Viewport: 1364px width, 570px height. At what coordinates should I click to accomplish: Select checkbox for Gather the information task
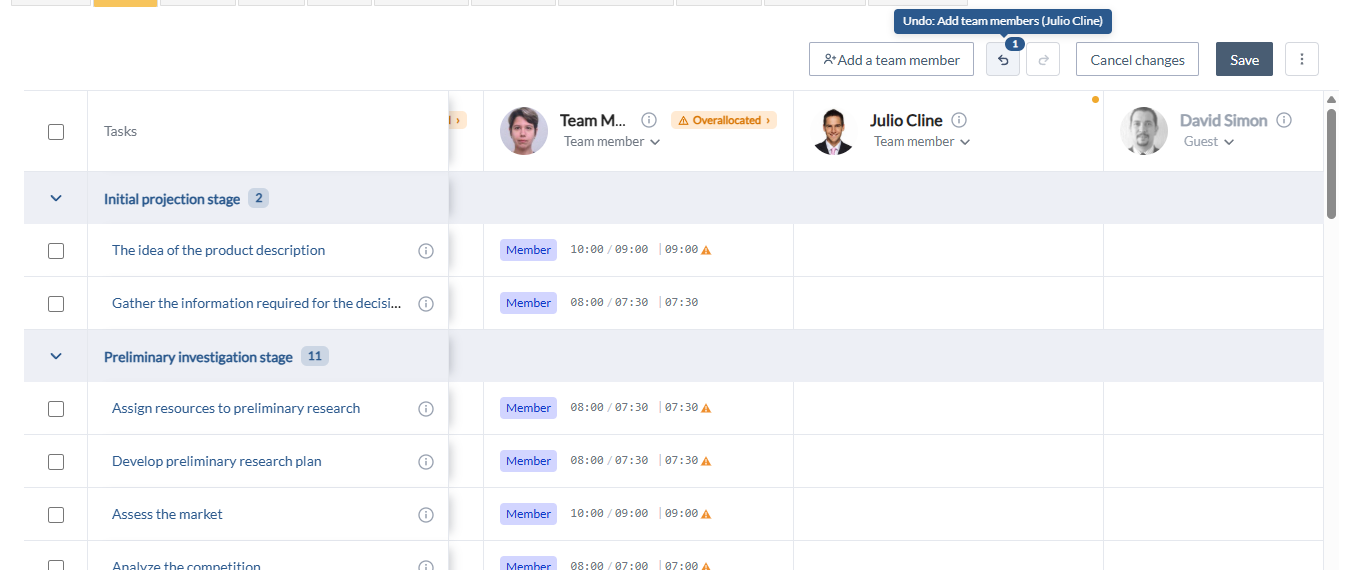[x=56, y=303]
